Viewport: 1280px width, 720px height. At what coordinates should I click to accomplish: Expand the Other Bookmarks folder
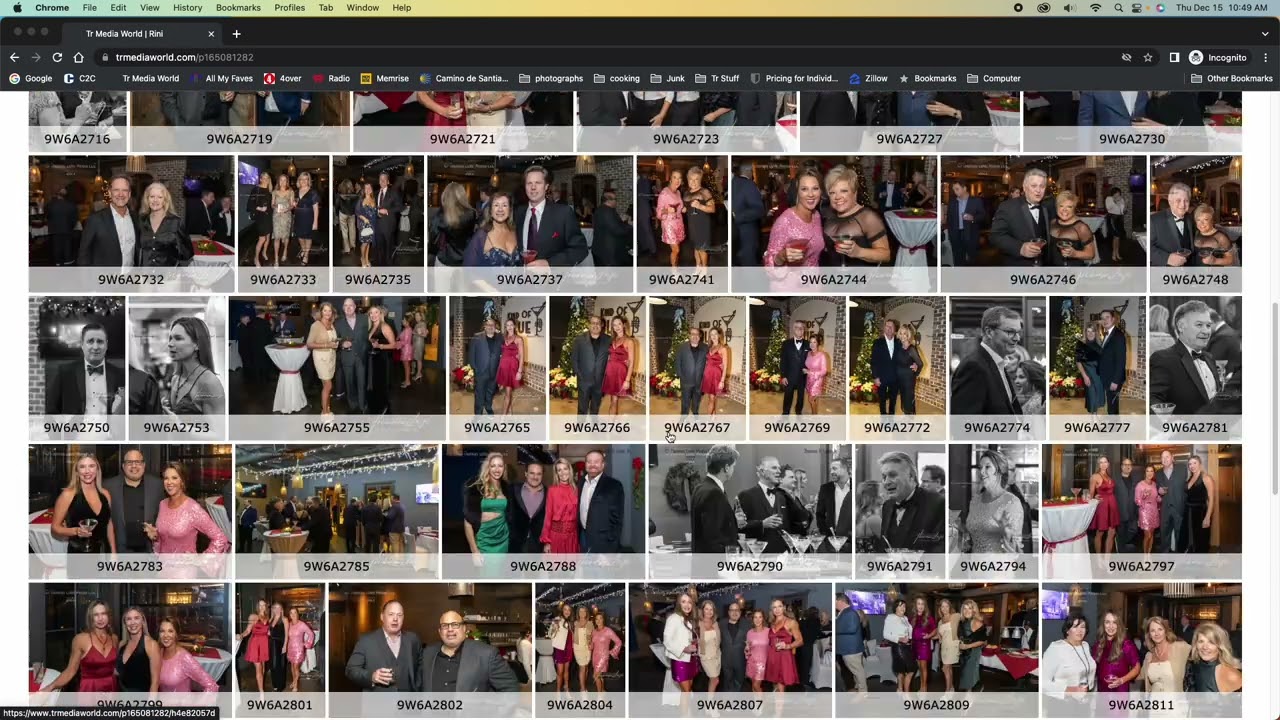[1232, 78]
